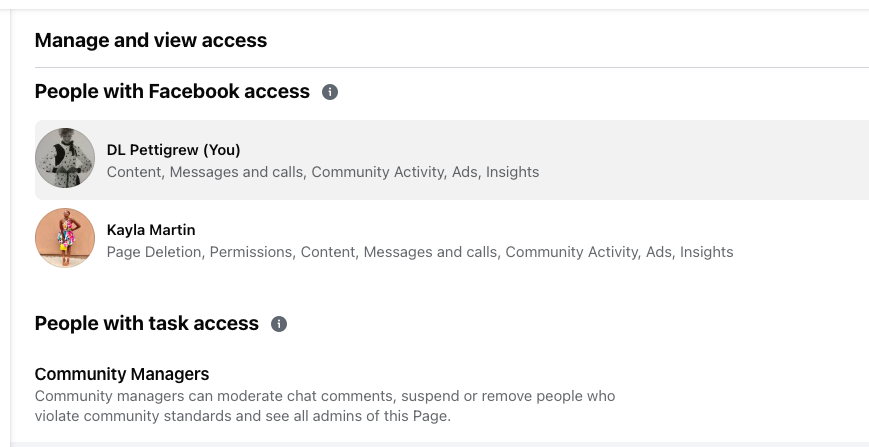Click "Content" in DL Pettigrew's access list

[x=135, y=172]
